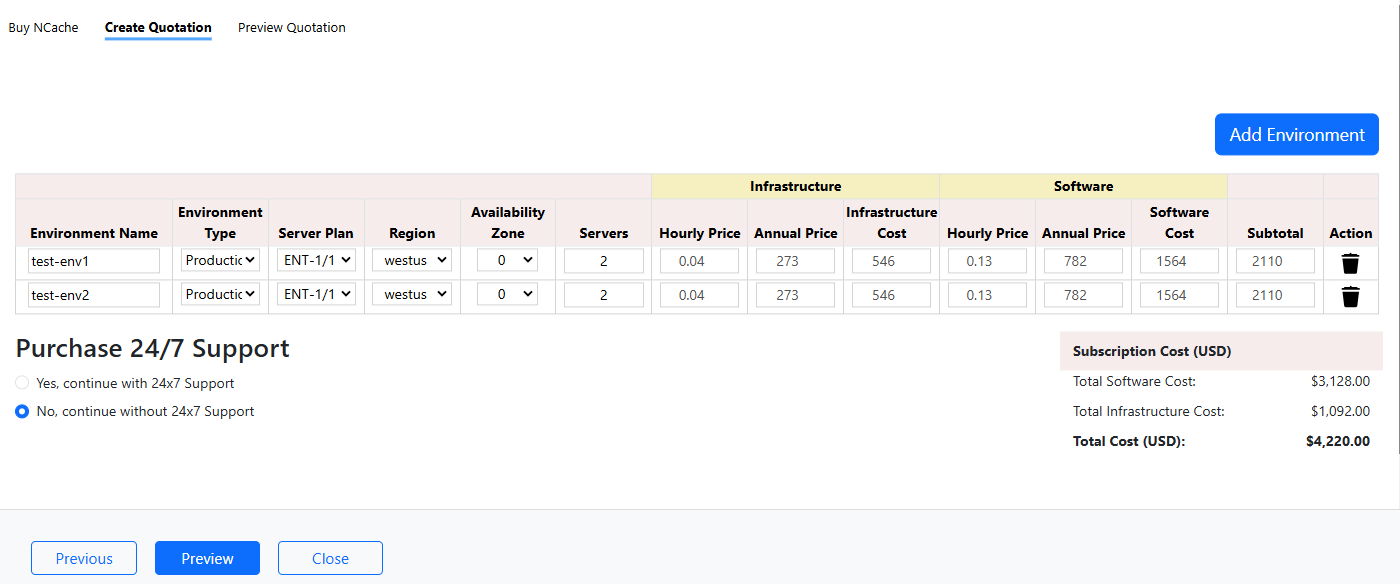
Task: Click Infrastructure Cost field for test-env2
Action: [891, 294]
